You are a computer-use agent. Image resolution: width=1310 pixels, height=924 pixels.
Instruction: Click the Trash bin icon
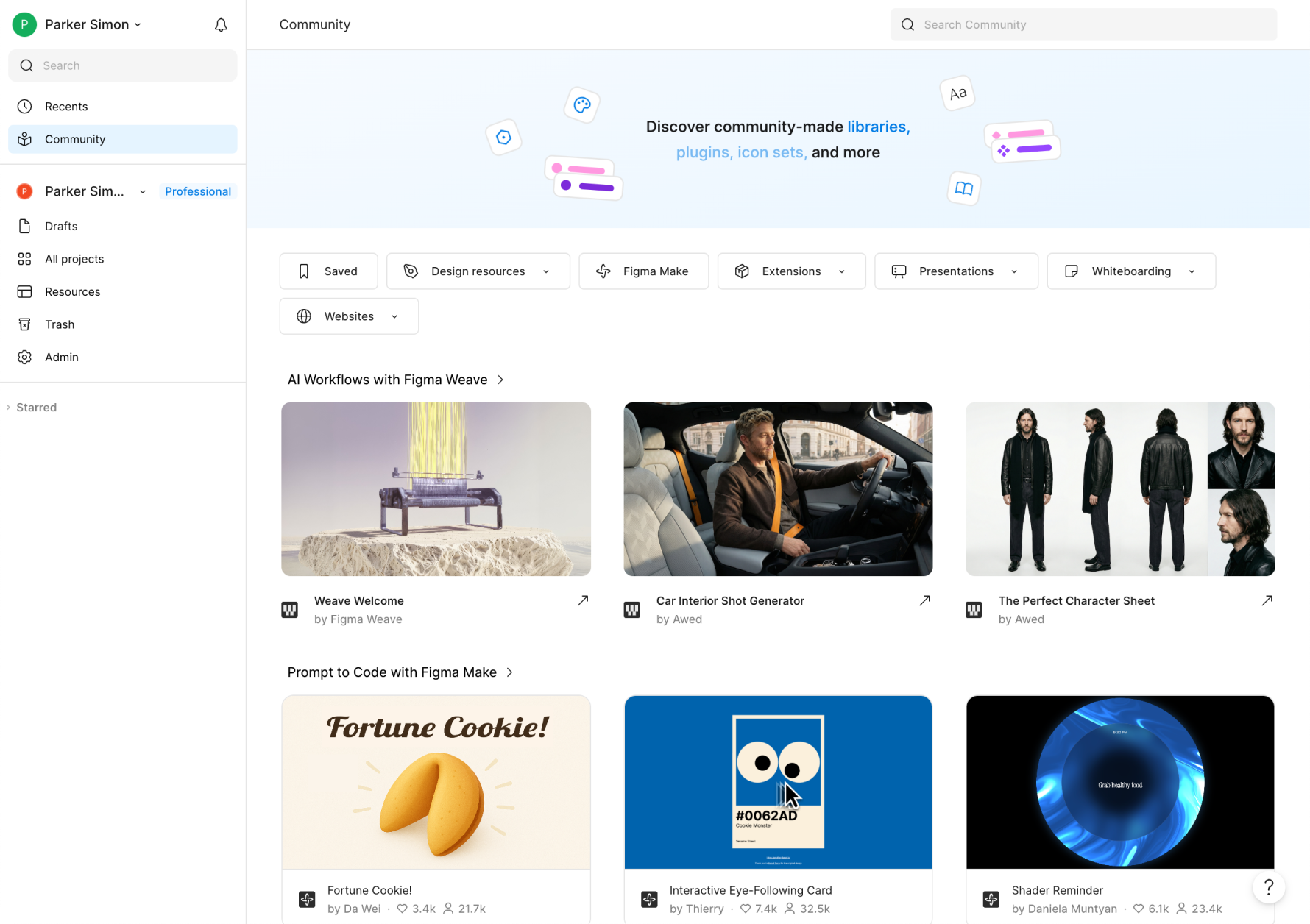(x=25, y=324)
